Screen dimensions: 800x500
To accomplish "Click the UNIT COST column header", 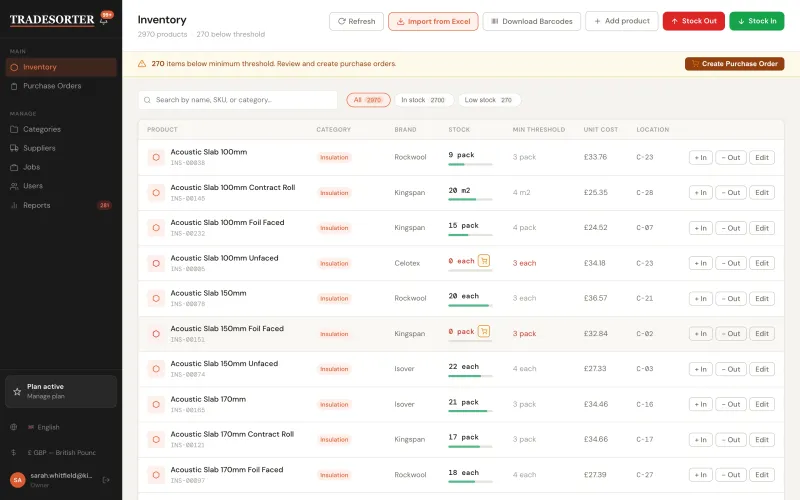I will [601, 130].
